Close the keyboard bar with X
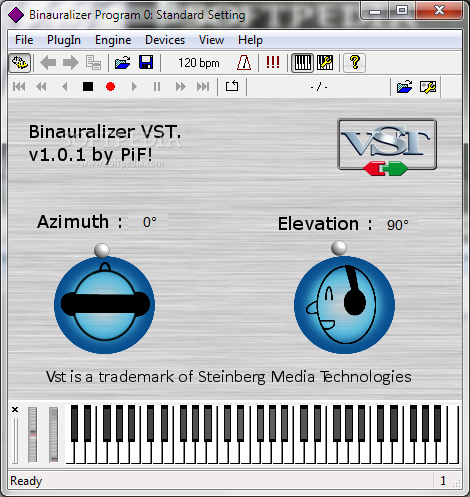 coord(15,409)
